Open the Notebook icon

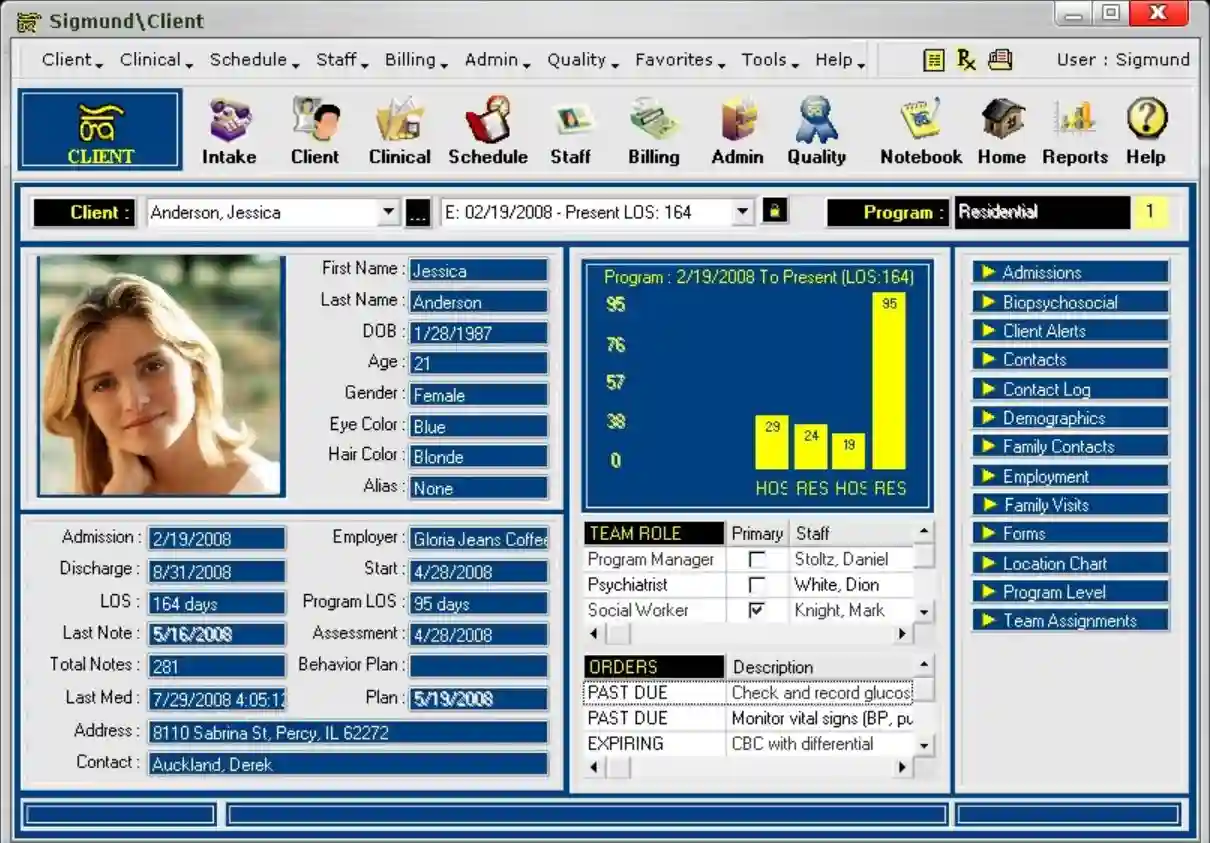(x=919, y=128)
